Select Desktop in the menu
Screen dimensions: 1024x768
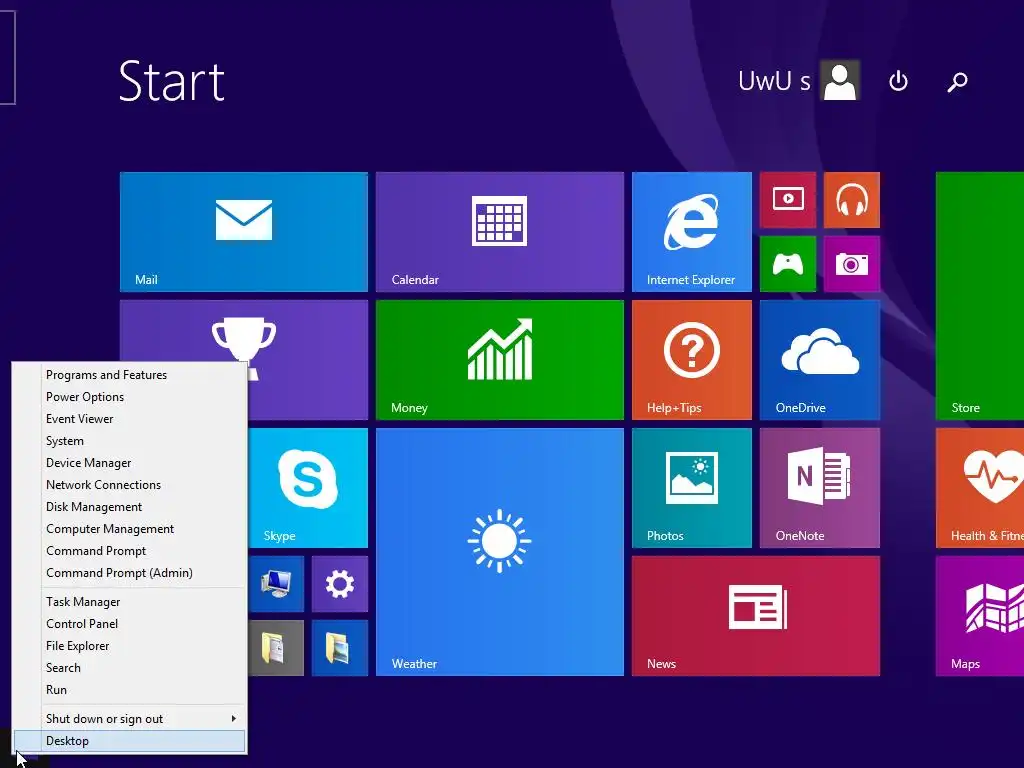coord(129,741)
